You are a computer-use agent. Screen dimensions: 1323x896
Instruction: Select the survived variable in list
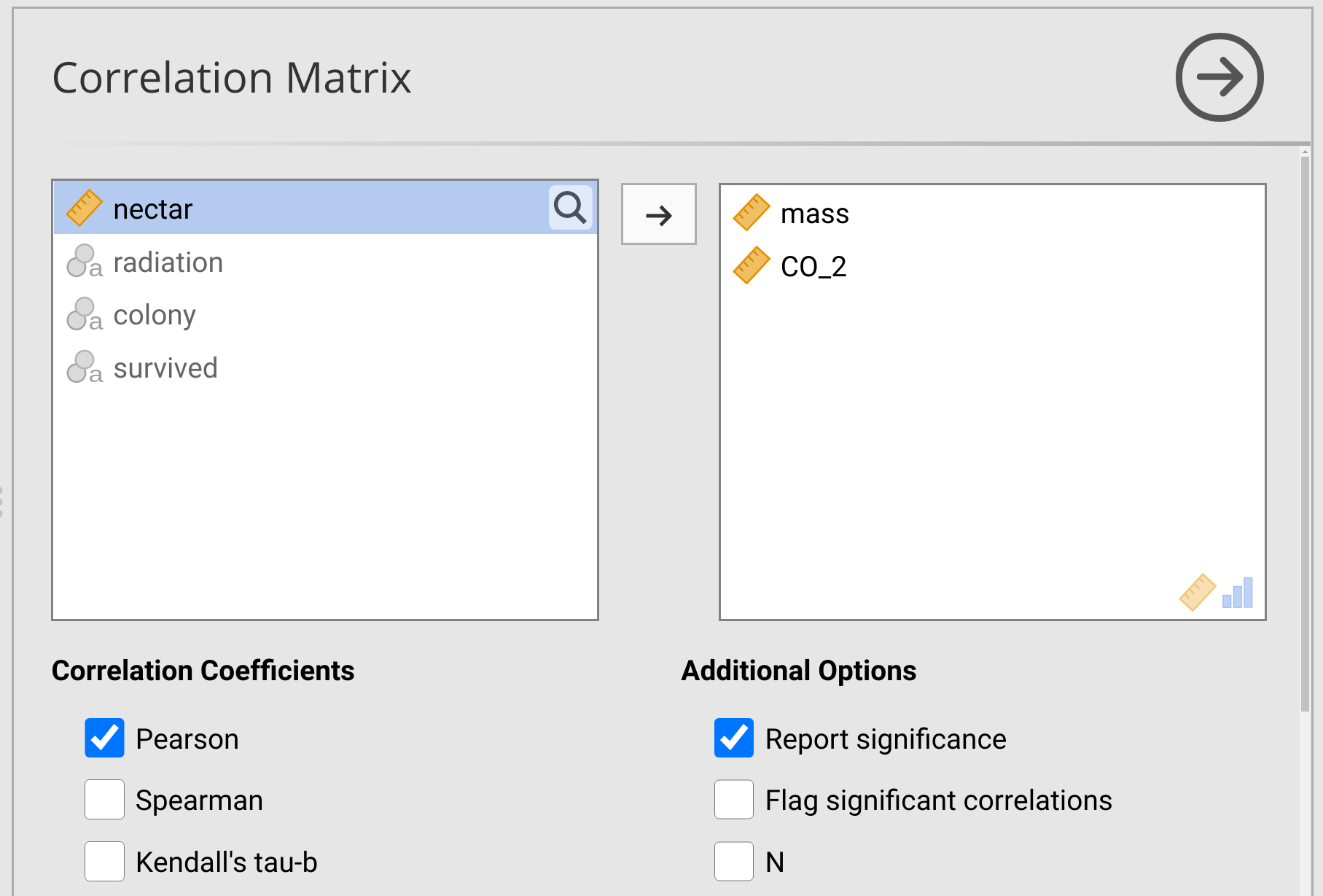(165, 368)
